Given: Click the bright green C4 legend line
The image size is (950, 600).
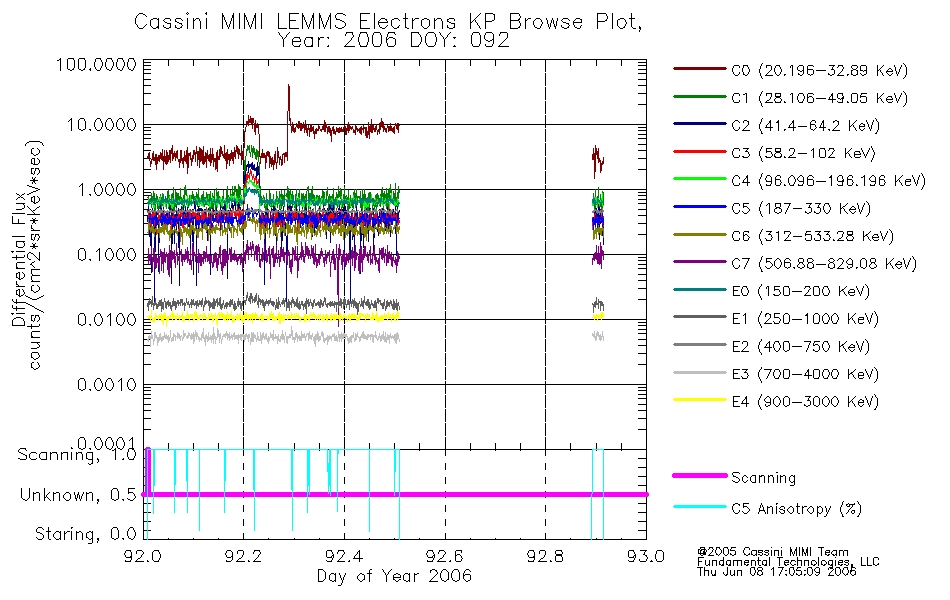Looking at the screenshot, I should 699,179.
